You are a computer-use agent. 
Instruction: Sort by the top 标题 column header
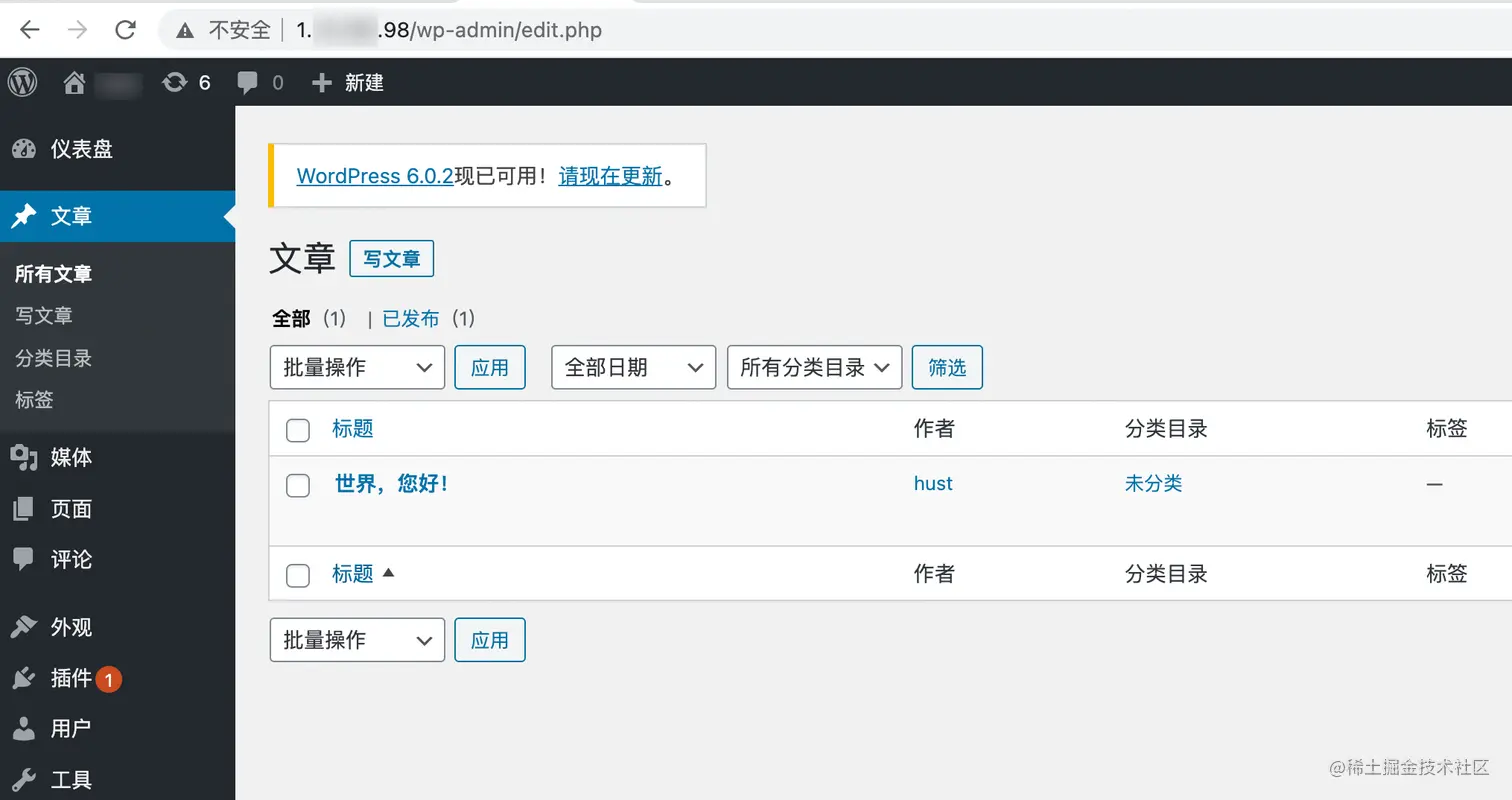point(353,429)
